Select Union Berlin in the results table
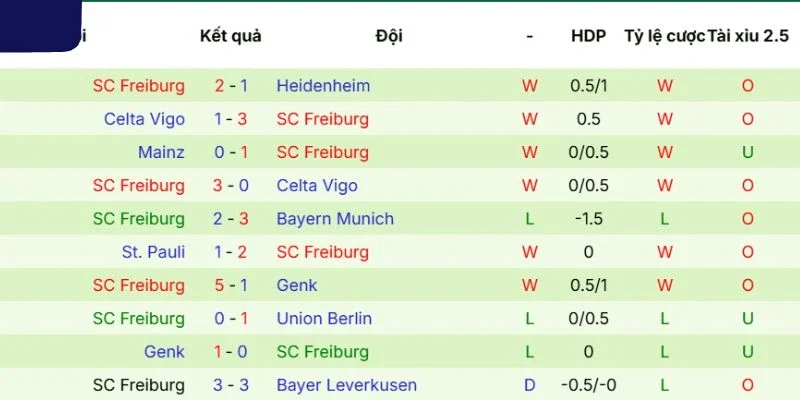 click(x=324, y=318)
